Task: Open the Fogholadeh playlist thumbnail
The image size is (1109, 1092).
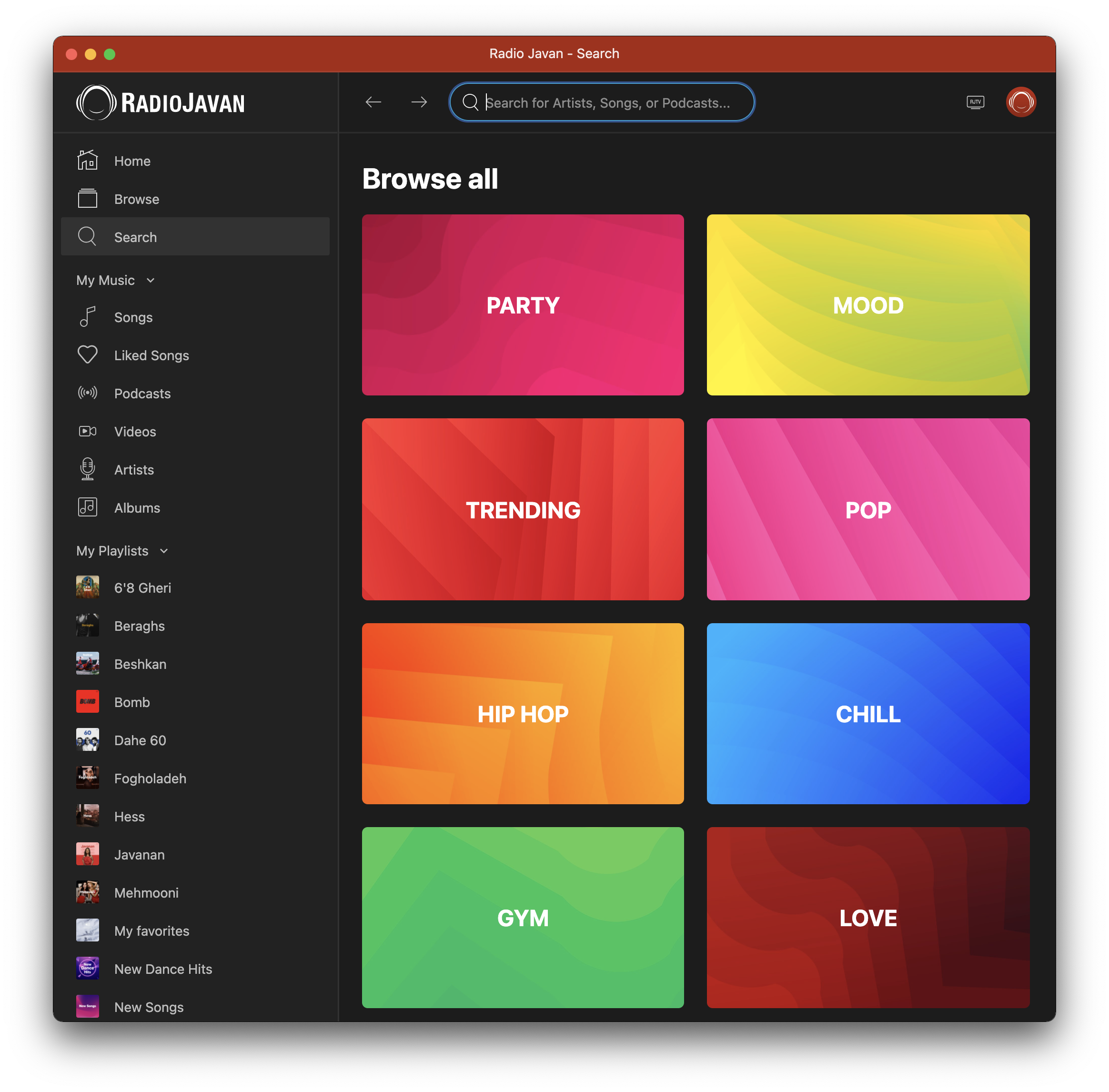Action: tap(87, 778)
